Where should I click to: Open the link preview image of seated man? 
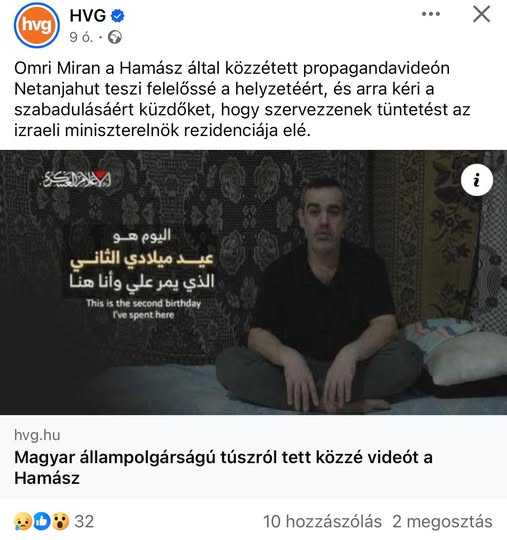254,282
